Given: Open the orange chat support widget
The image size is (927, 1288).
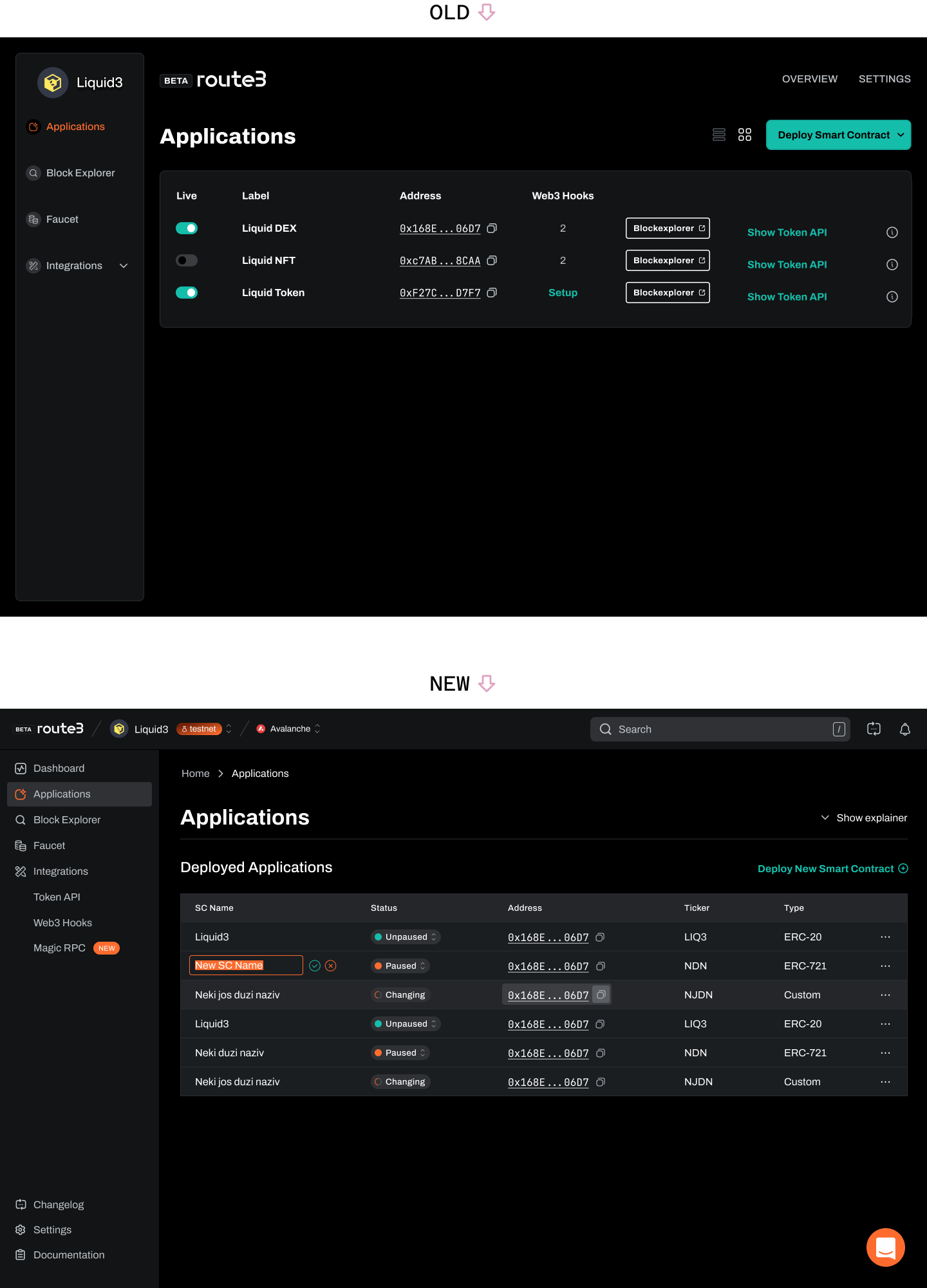Looking at the screenshot, I should tap(886, 1247).
